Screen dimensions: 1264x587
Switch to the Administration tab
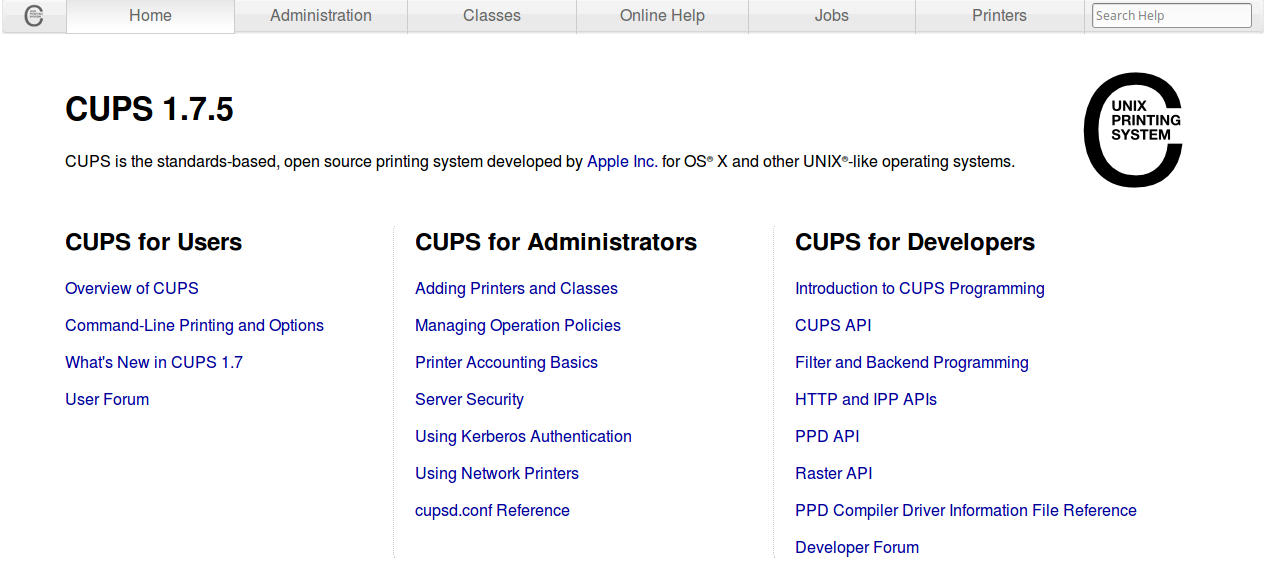[x=321, y=16]
